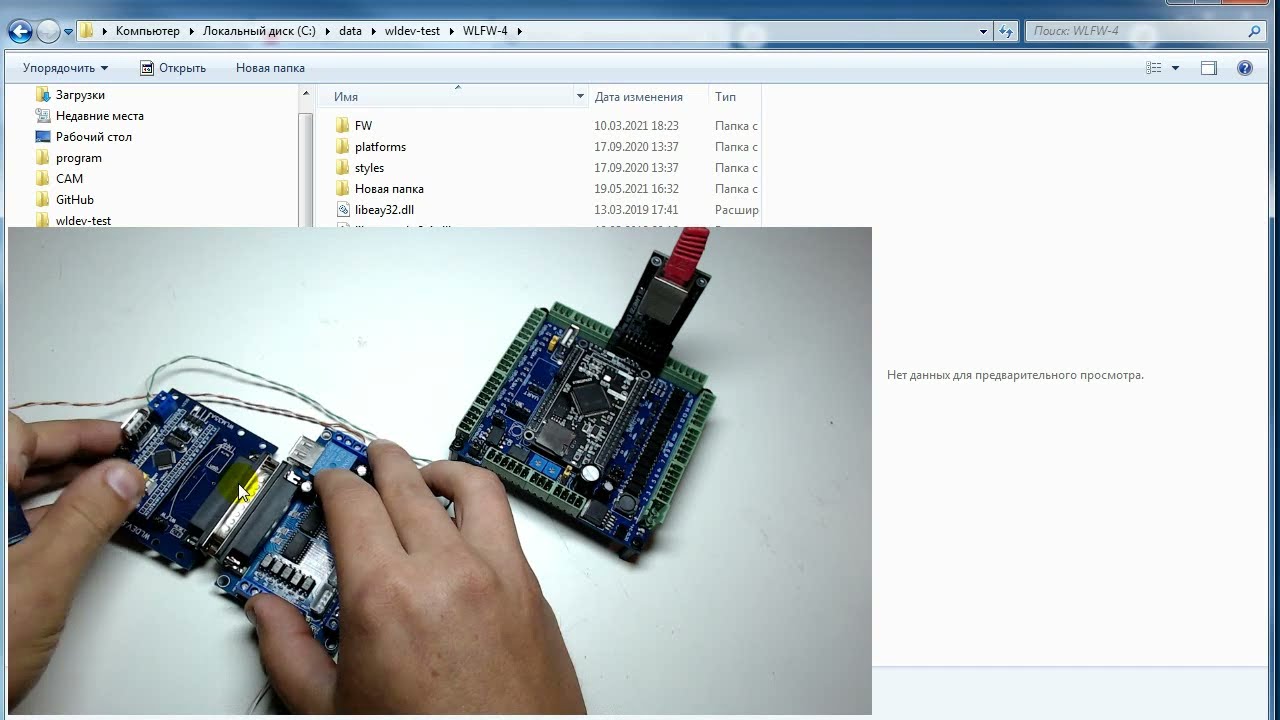Click the file name 'libeay32.dll'
The image size is (1280, 720).
tap(384, 210)
